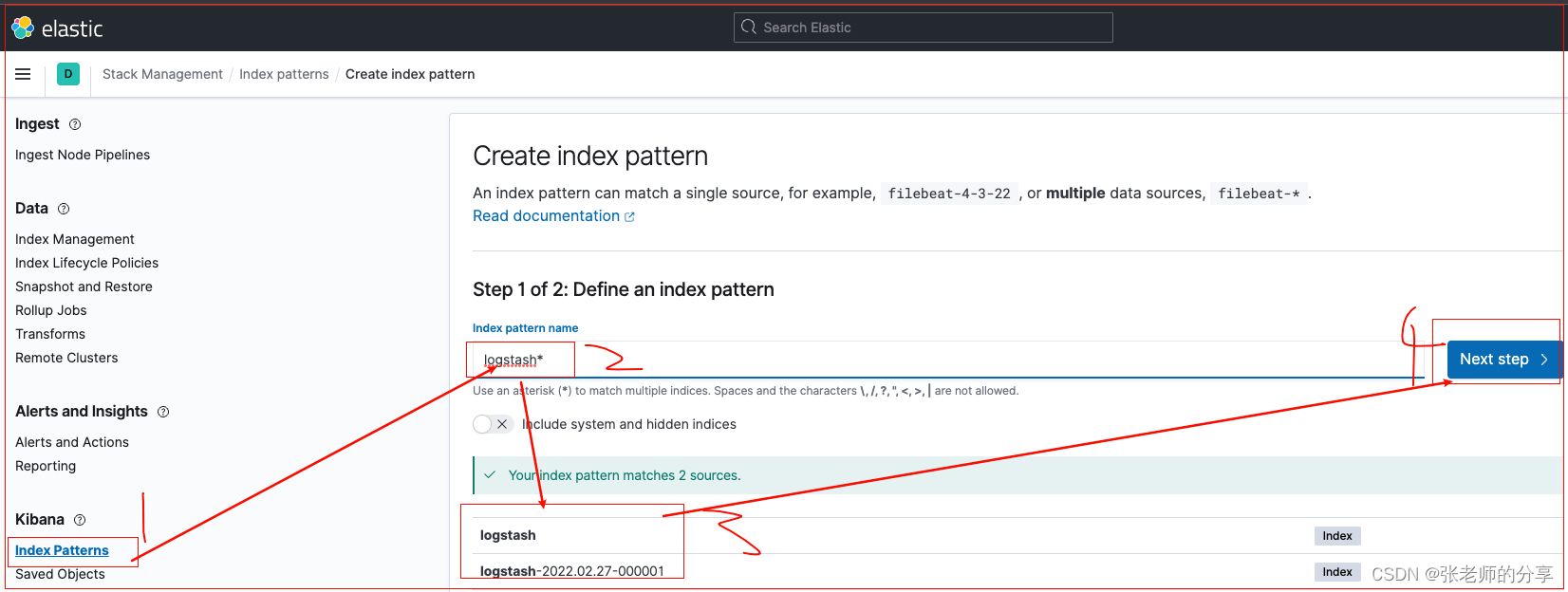The height and width of the screenshot is (592, 1568).
Task: Open Alerts and Actions
Action: (72, 442)
